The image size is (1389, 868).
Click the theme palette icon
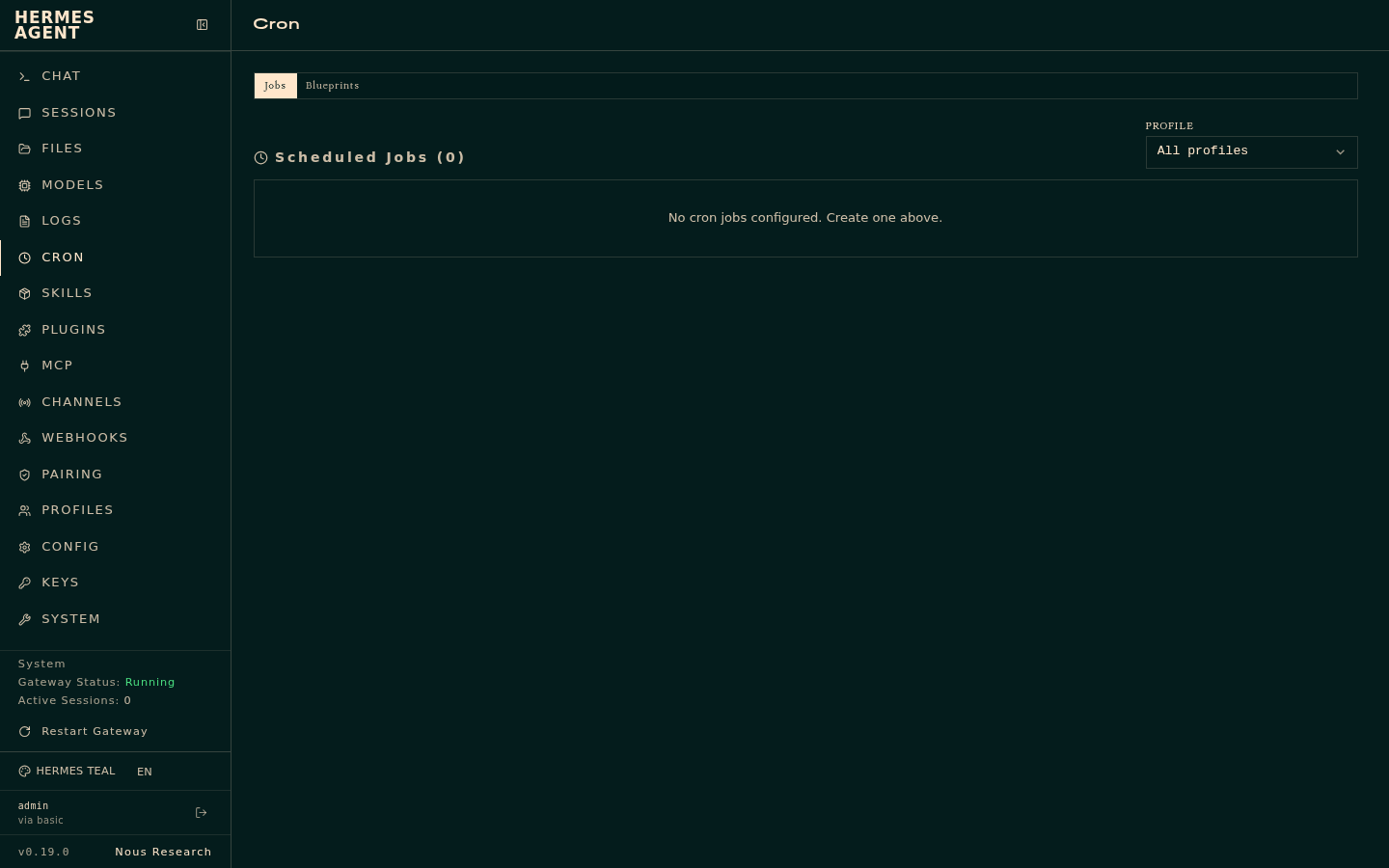point(25,772)
